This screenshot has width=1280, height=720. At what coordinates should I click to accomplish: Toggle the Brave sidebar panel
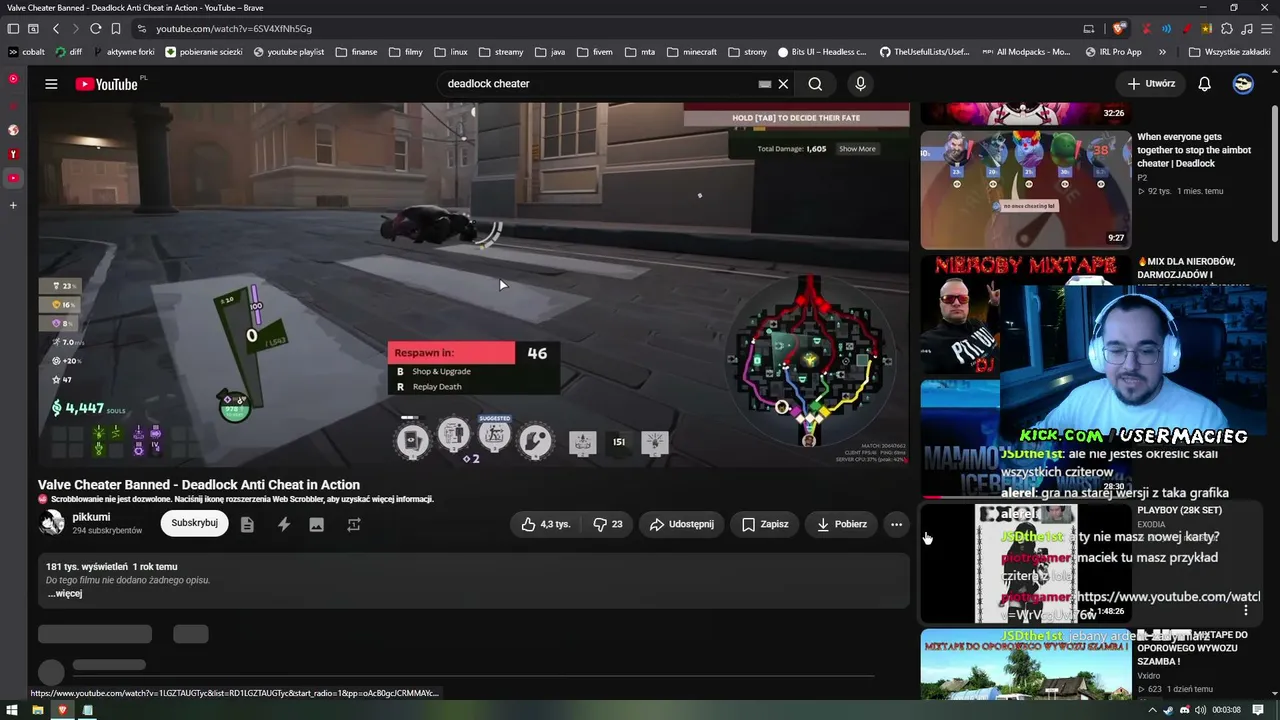(x=14, y=29)
